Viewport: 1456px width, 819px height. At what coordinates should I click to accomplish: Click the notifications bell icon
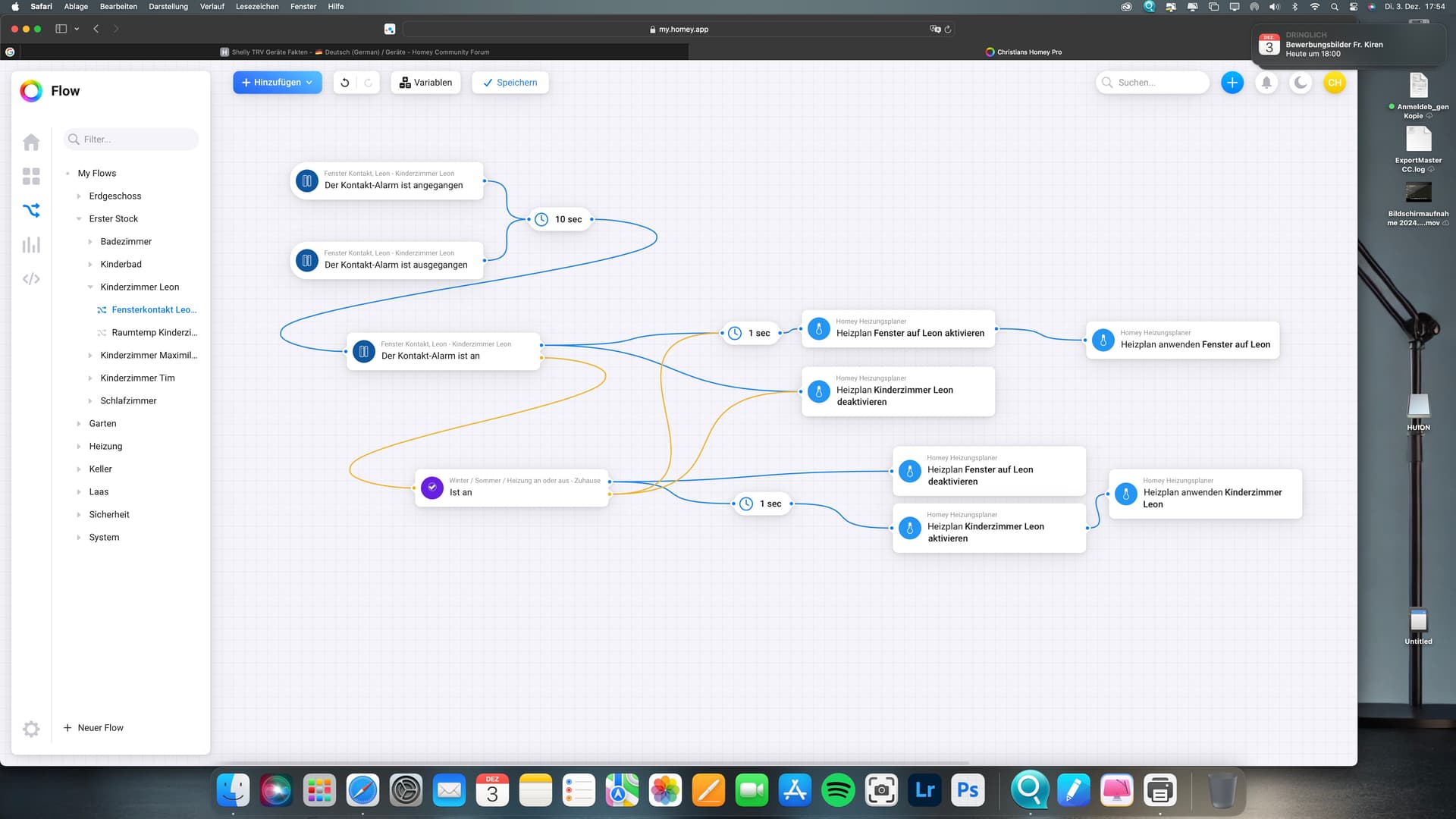click(x=1266, y=83)
